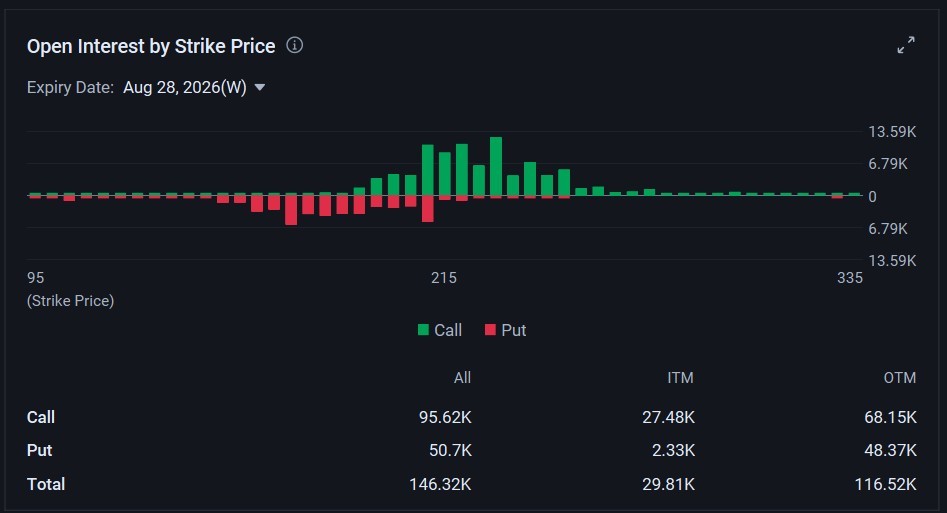Click the (Strike Price) axis caption
The height and width of the screenshot is (513, 947).
click(x=71, y=301)
